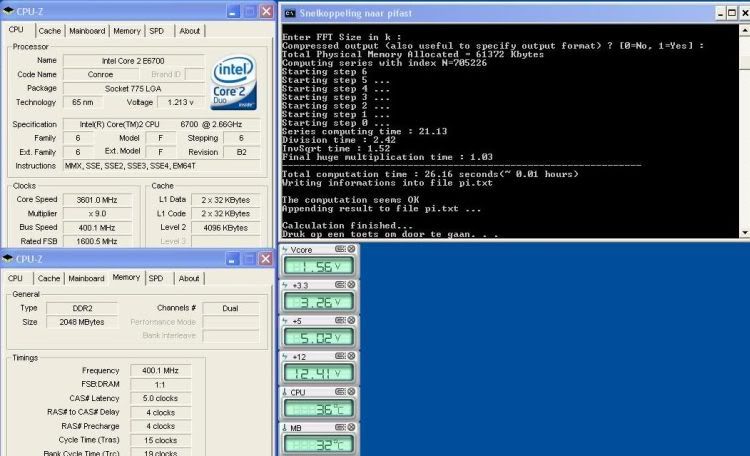Minimize the lower CPU-Z window
Viewport: 750px width, 456px height.
pos(232,259)
